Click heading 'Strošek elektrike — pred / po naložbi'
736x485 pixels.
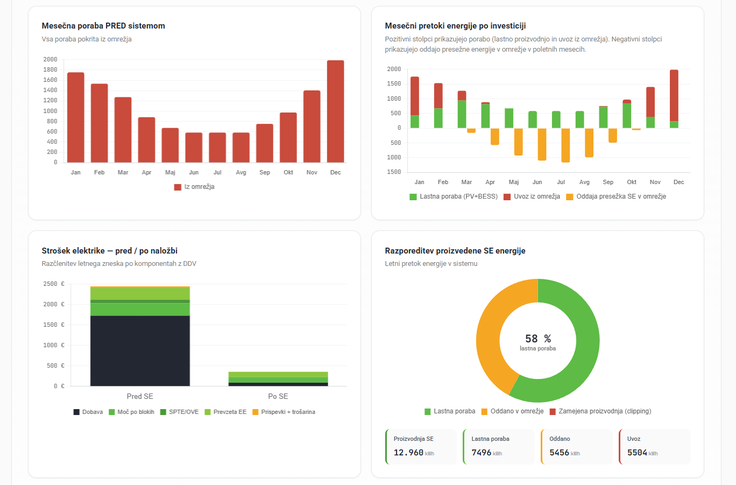(109, 251)
